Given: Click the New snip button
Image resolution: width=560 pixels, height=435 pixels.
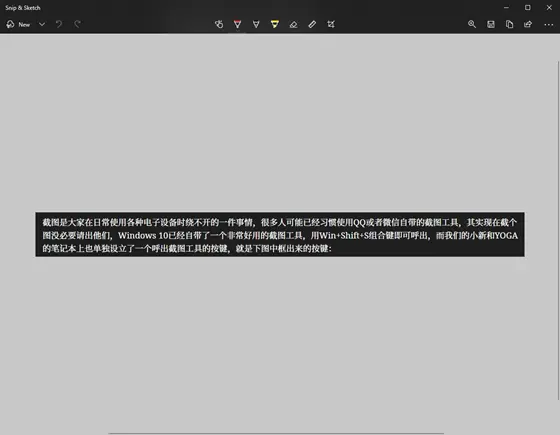Looking at the screenshot, I should (x=18, y=24).
